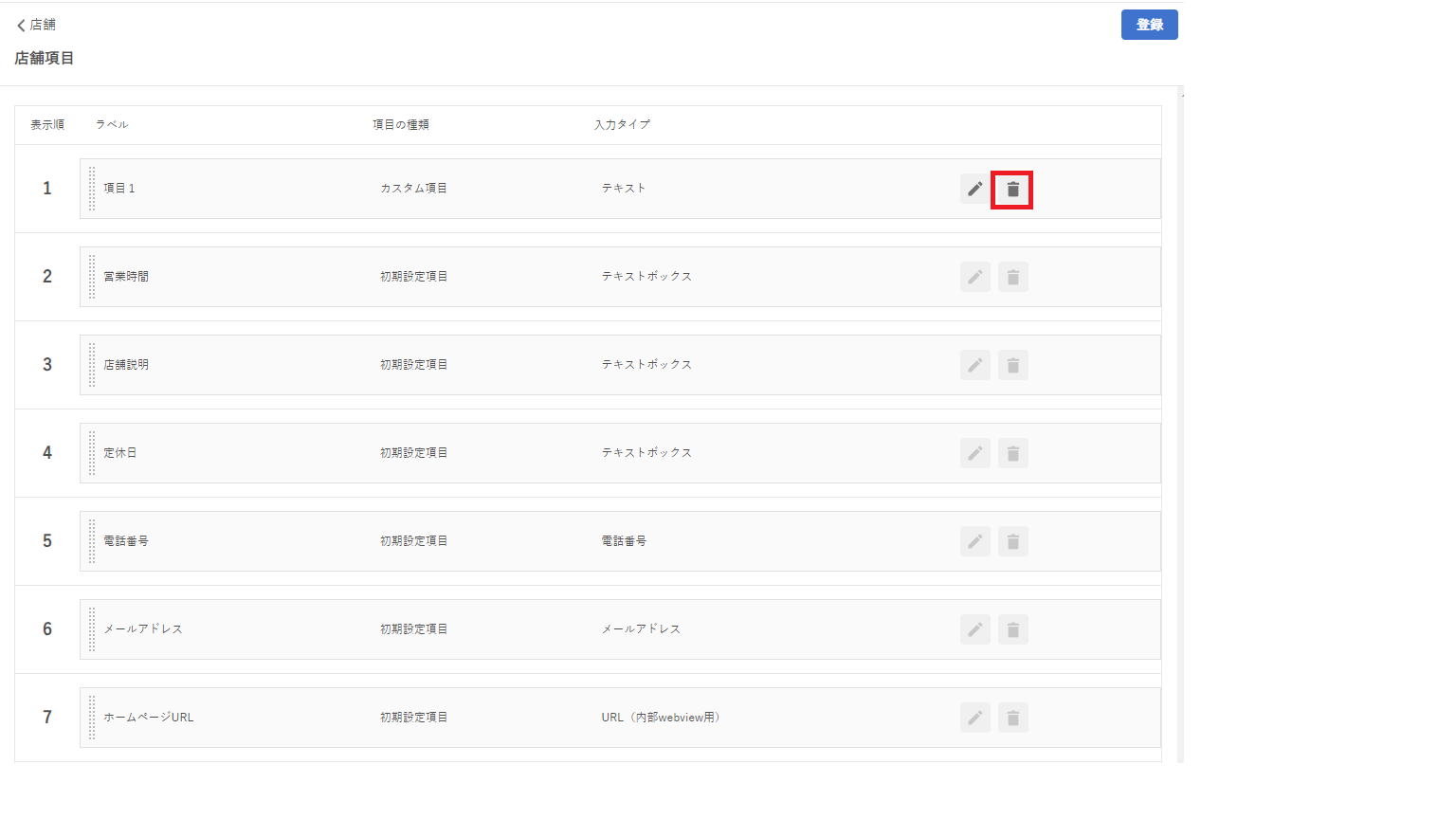The width and height of the screenshot is (1456, 819).
Task: Click the テキスト input type of 項目1
Action: [x=624, y=189]
